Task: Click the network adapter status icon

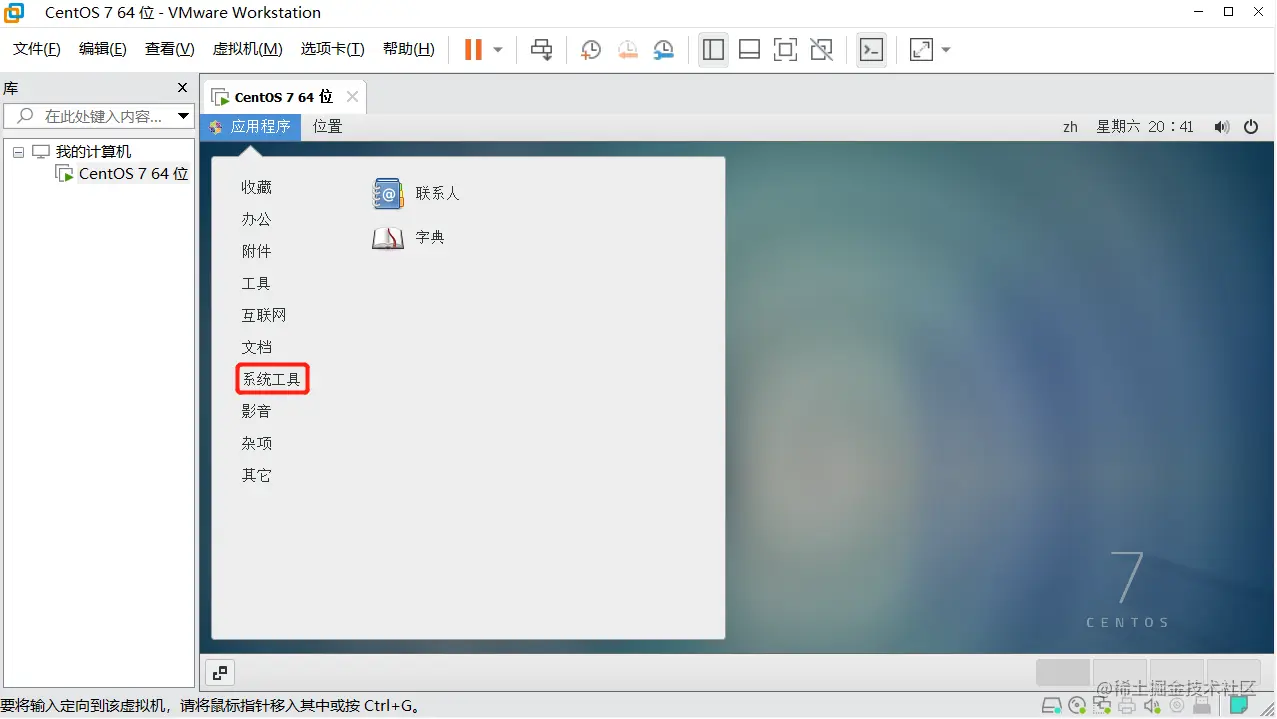Action: click(x=1101, y=706)
